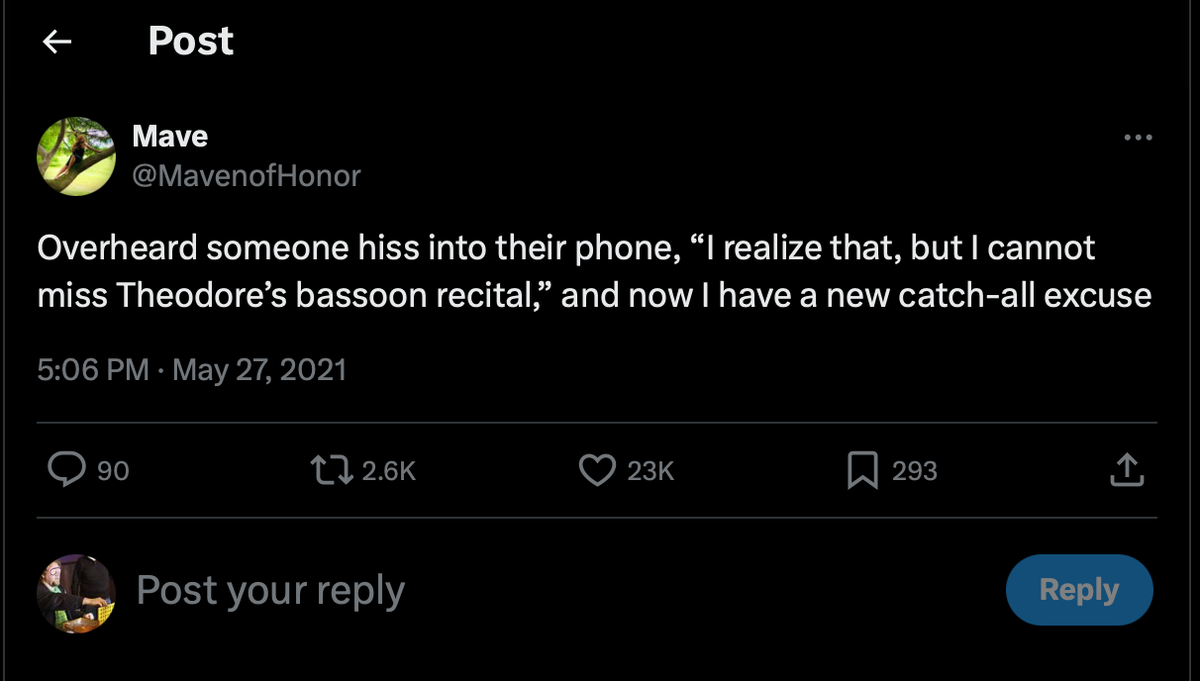Bookmark the post with the bookmark icon
Viewport: 1200px width, 681px height.
(x=862, y=470)
